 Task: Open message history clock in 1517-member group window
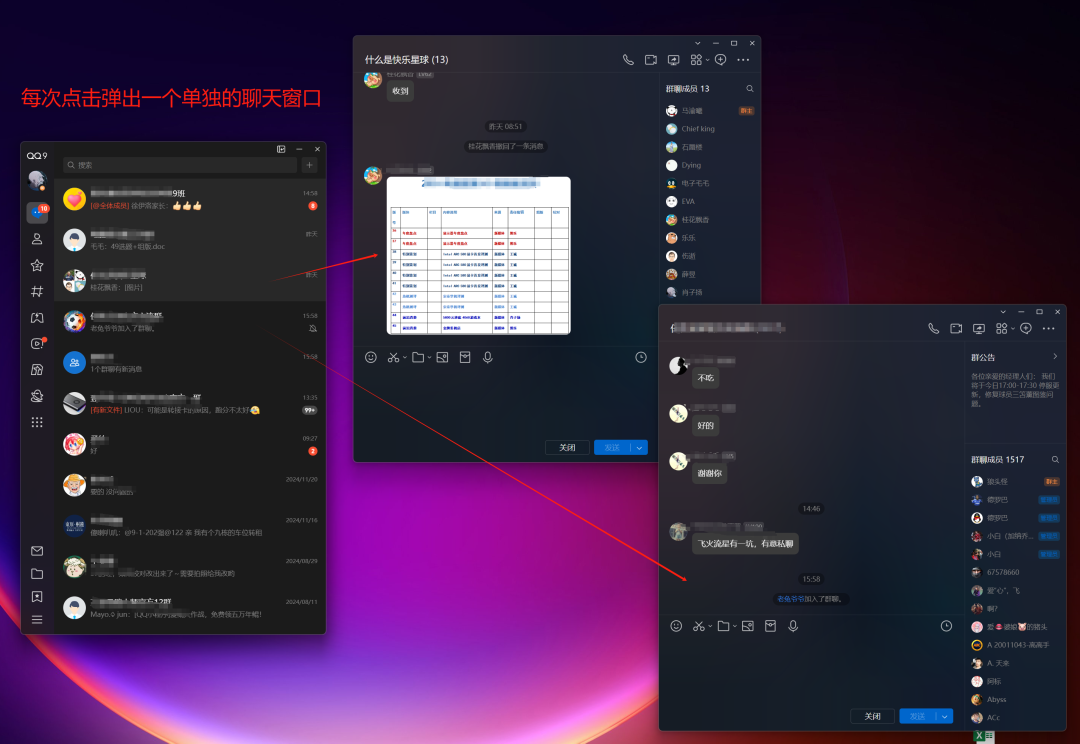click(x=946, y=626)
